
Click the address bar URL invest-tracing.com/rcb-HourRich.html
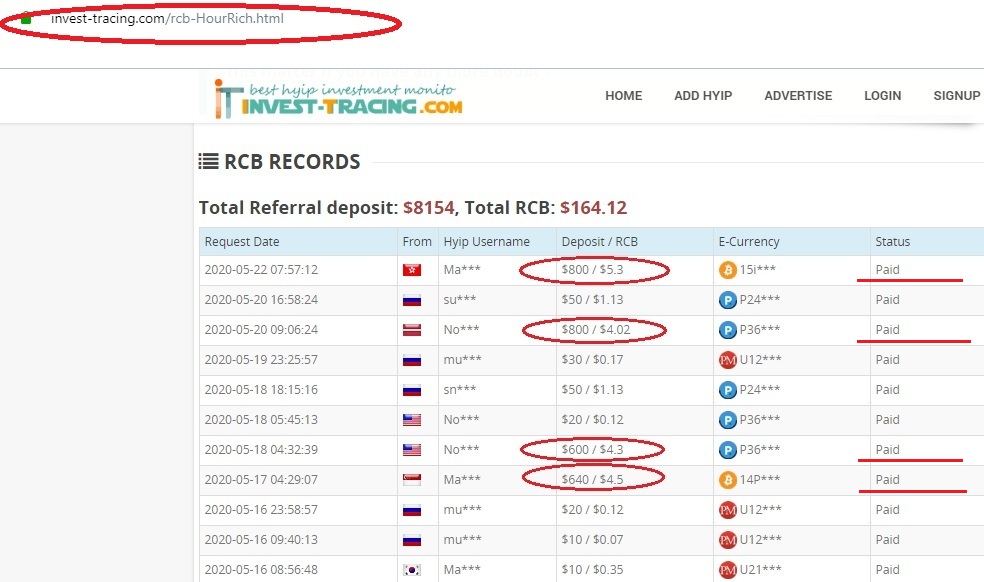[167, 19]
